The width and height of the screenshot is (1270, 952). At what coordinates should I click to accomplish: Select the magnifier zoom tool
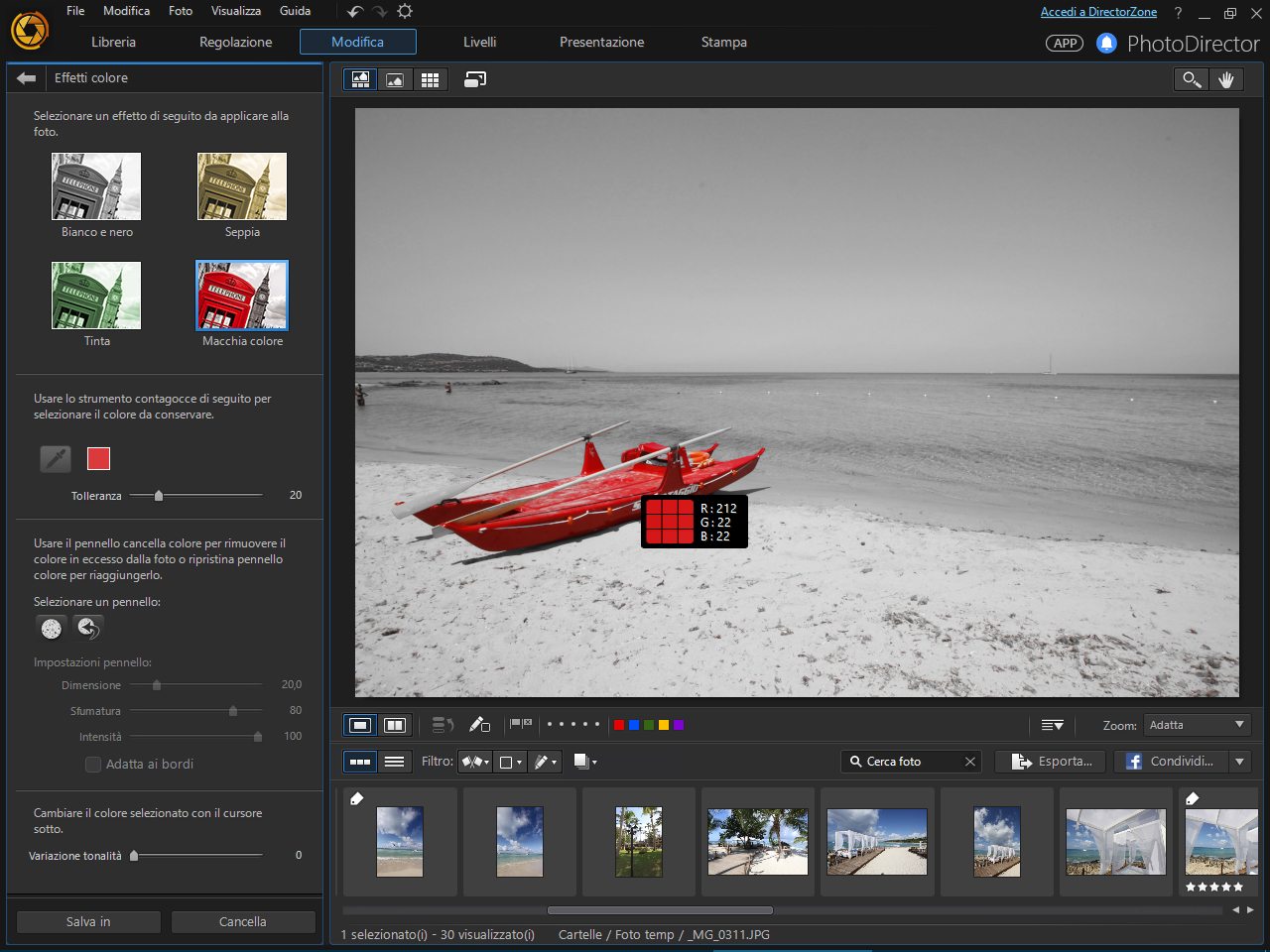[1192, 80]
